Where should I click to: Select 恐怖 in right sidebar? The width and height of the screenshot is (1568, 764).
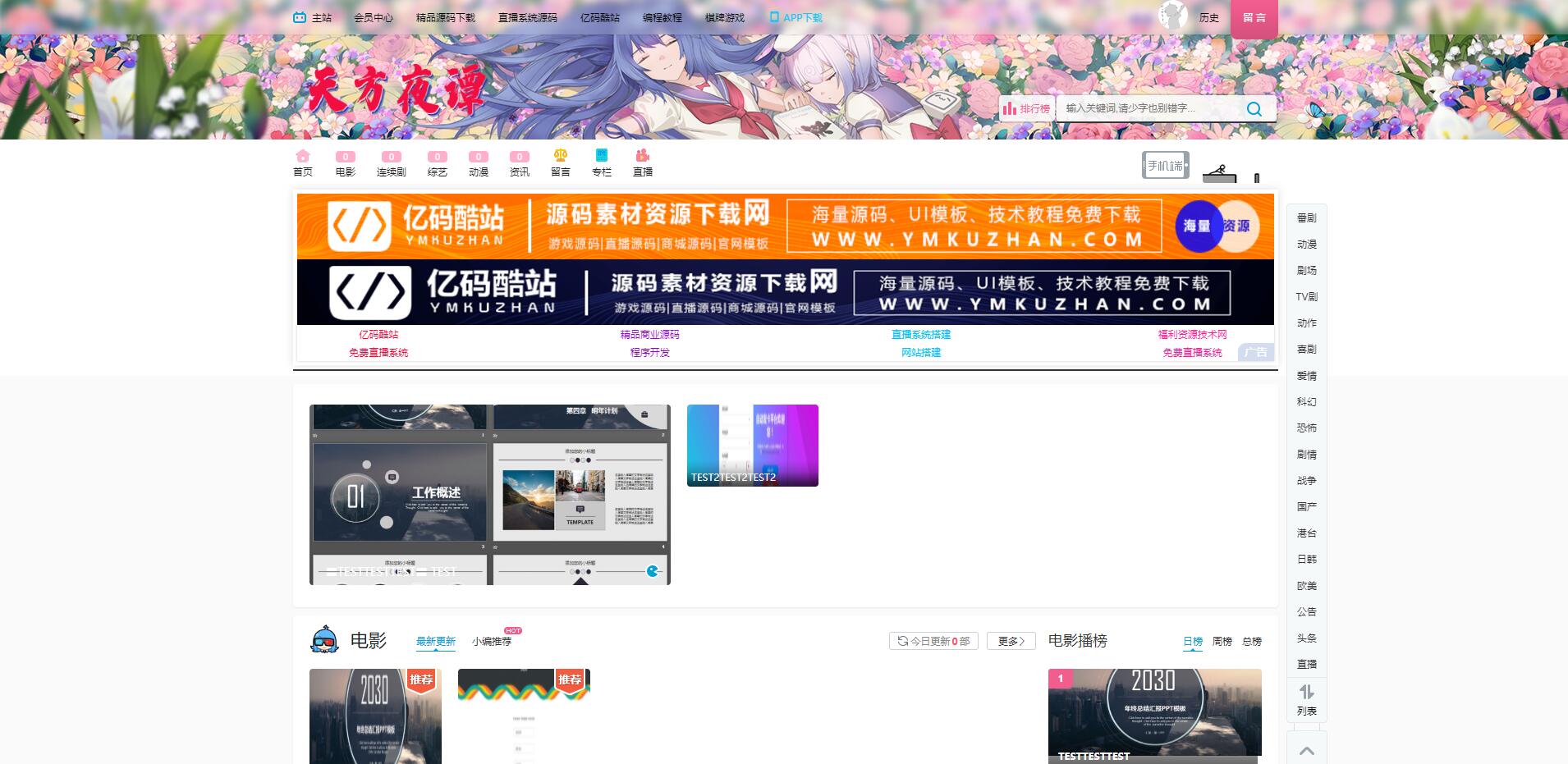click(x=1307, y=428)
